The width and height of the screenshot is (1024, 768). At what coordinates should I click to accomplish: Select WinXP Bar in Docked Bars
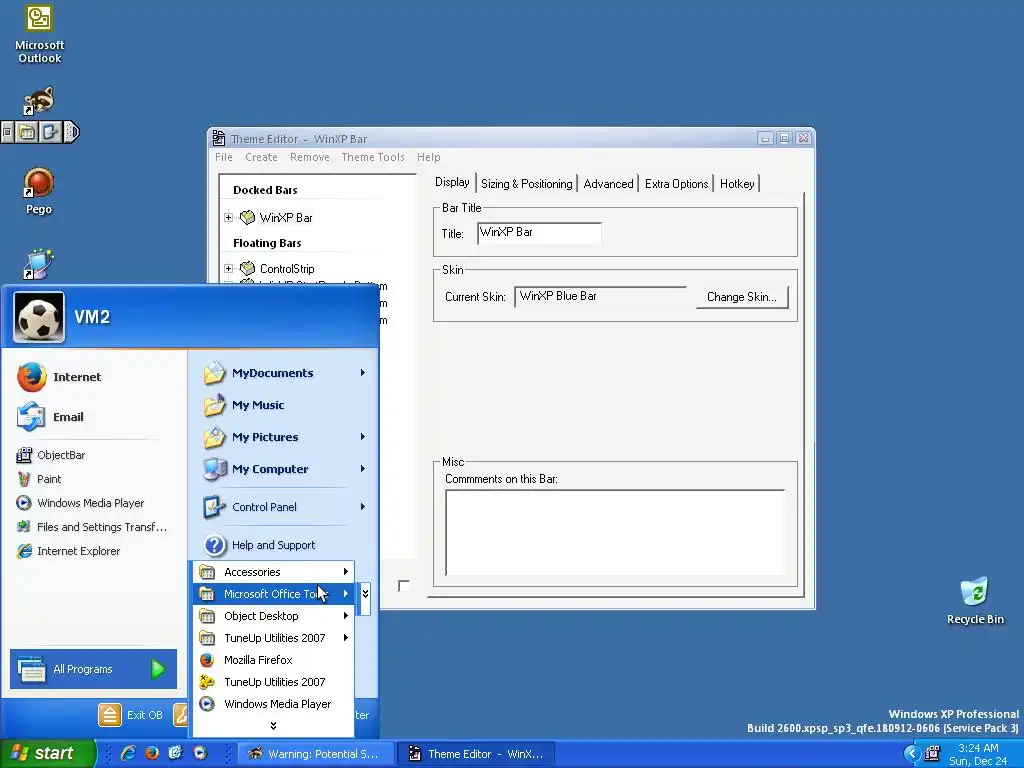(x=286, y=217)
